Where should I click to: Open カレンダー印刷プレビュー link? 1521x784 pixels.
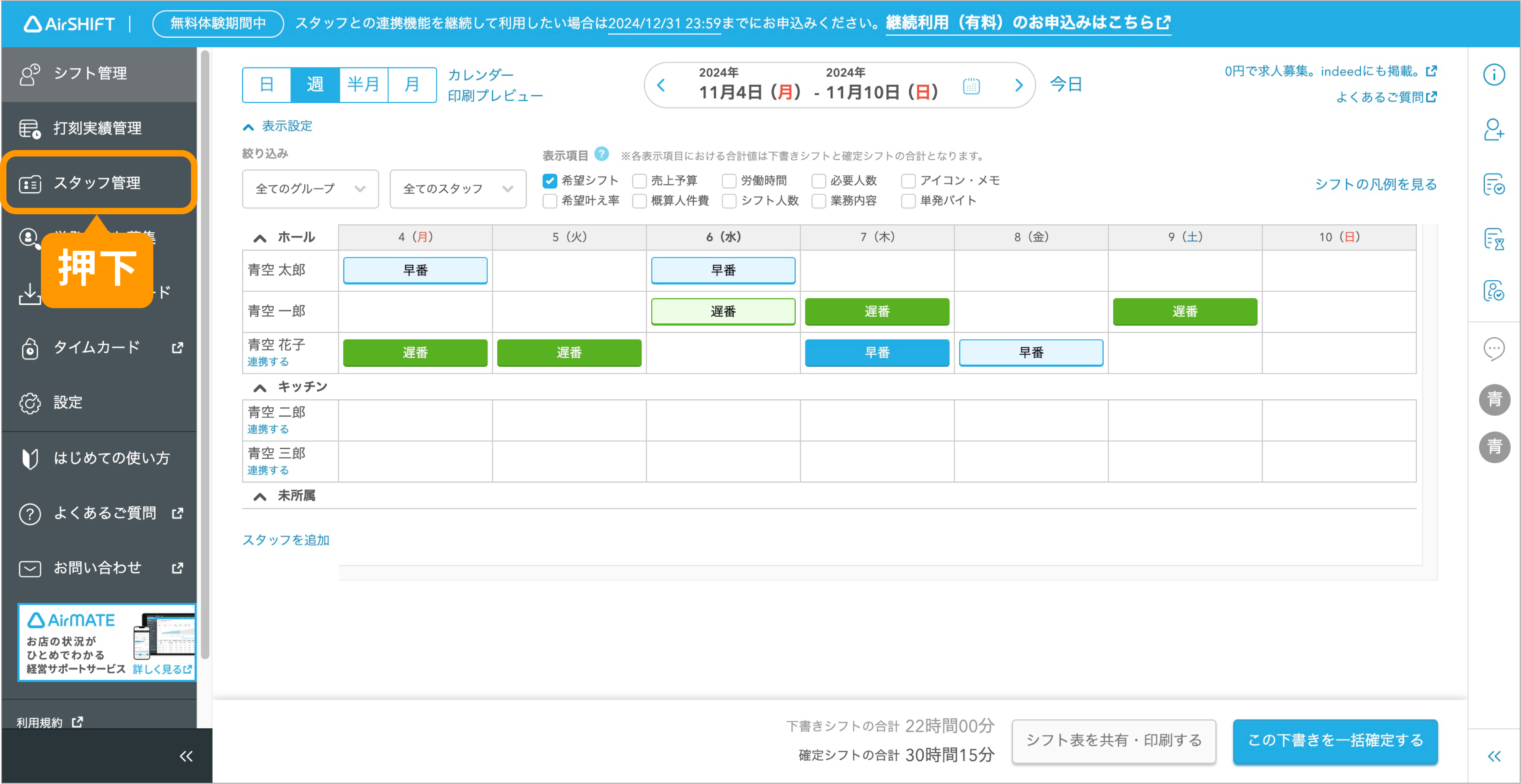tap(495, 85)
